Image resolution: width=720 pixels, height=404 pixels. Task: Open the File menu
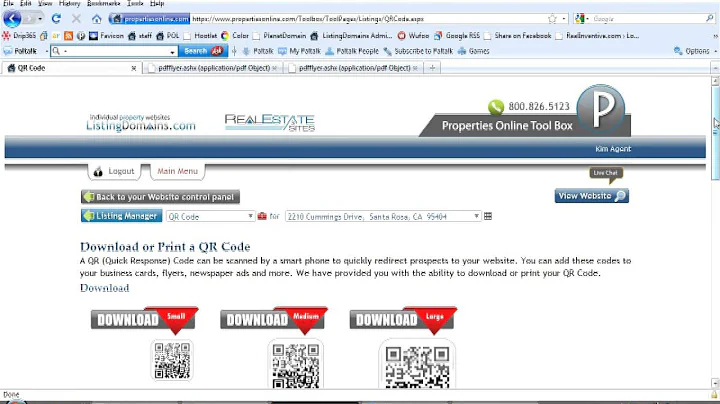tap(8, 4)
